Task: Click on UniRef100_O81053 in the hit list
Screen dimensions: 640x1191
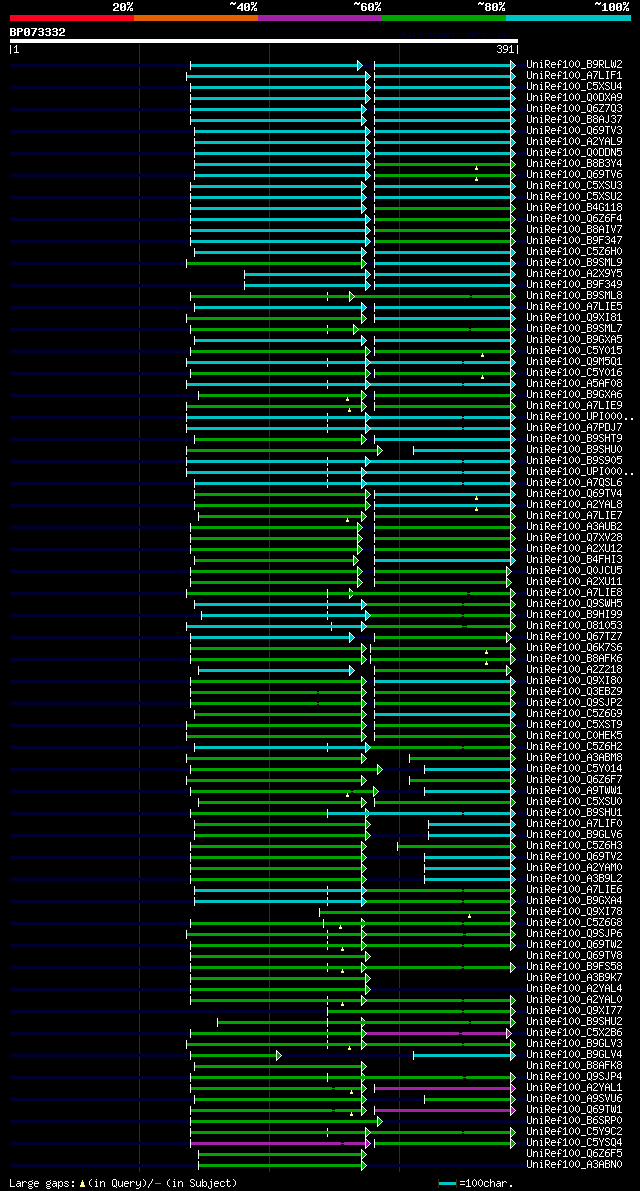Action: 574,627
